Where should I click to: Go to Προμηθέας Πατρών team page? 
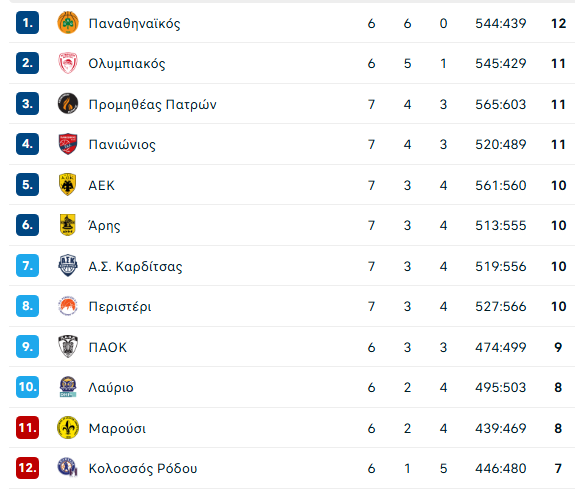153,104
